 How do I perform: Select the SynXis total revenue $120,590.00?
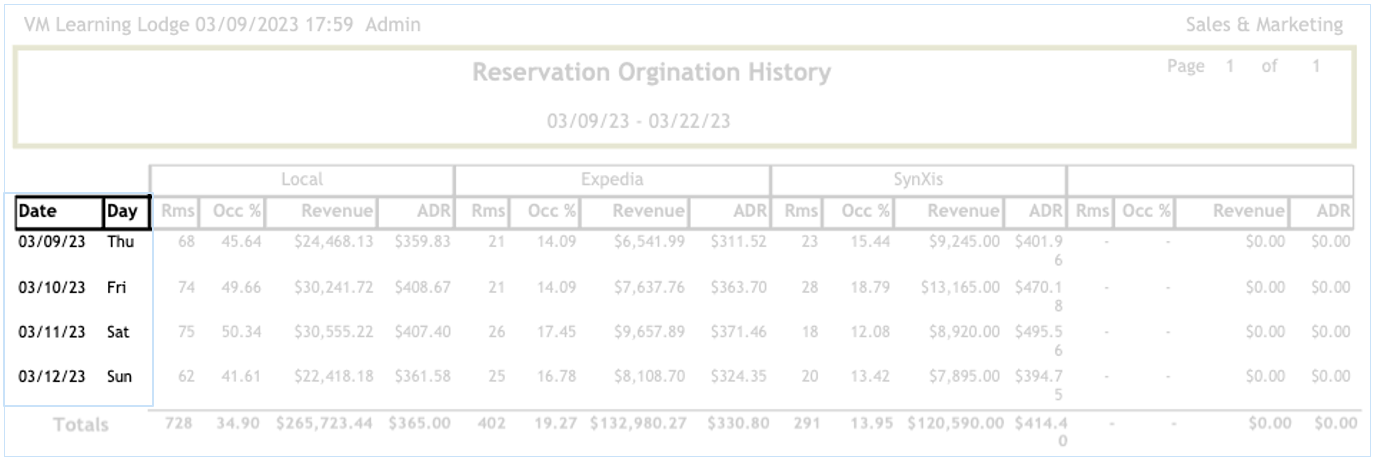point(952,423)
